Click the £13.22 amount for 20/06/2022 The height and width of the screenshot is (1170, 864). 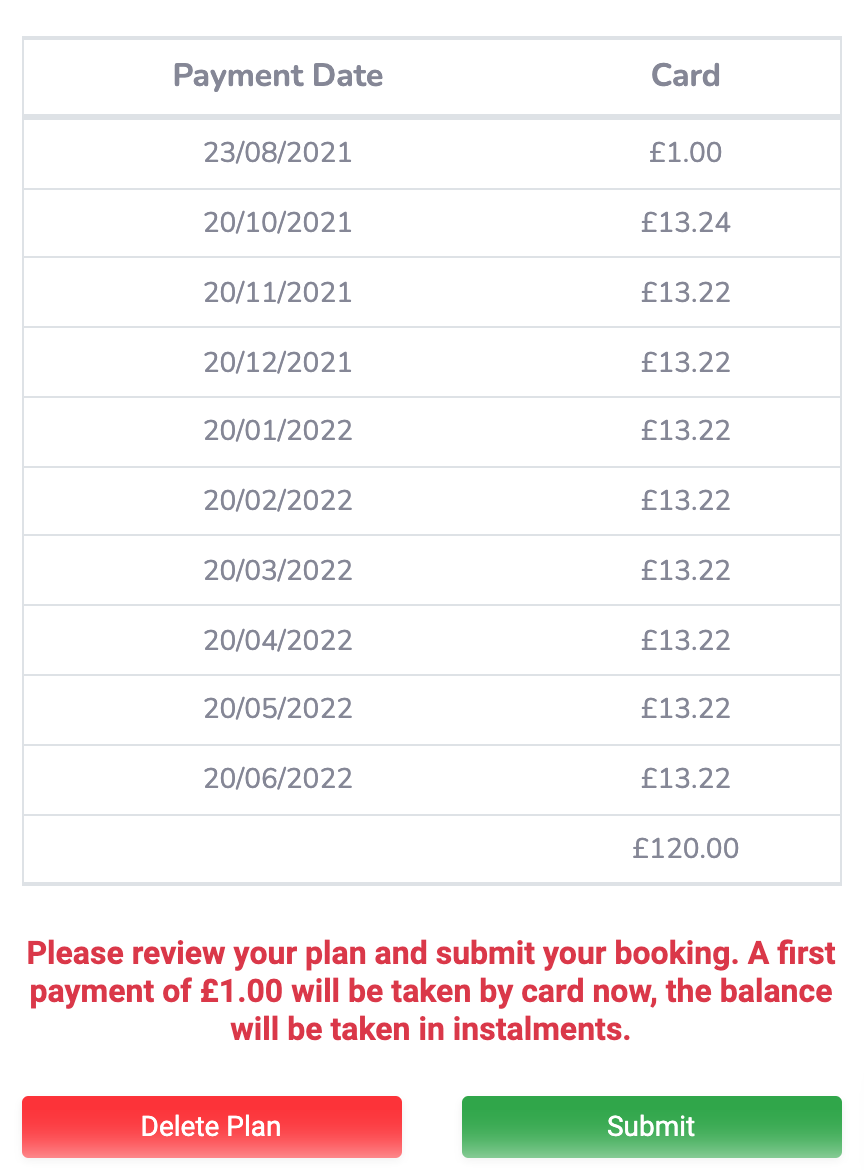[x=686, y=778]
